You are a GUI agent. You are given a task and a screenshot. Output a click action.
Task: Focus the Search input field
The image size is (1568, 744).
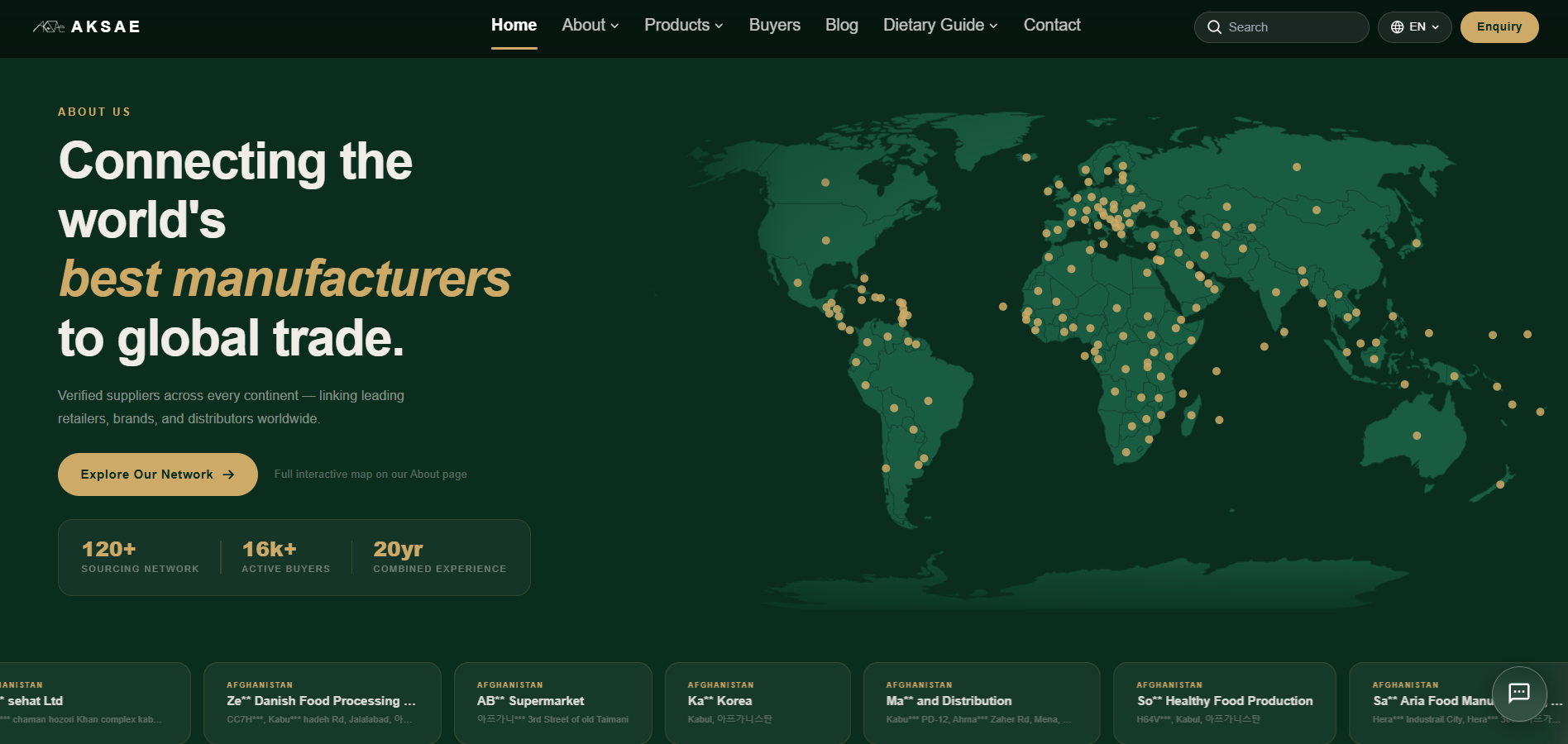(x=1281, y=27)
